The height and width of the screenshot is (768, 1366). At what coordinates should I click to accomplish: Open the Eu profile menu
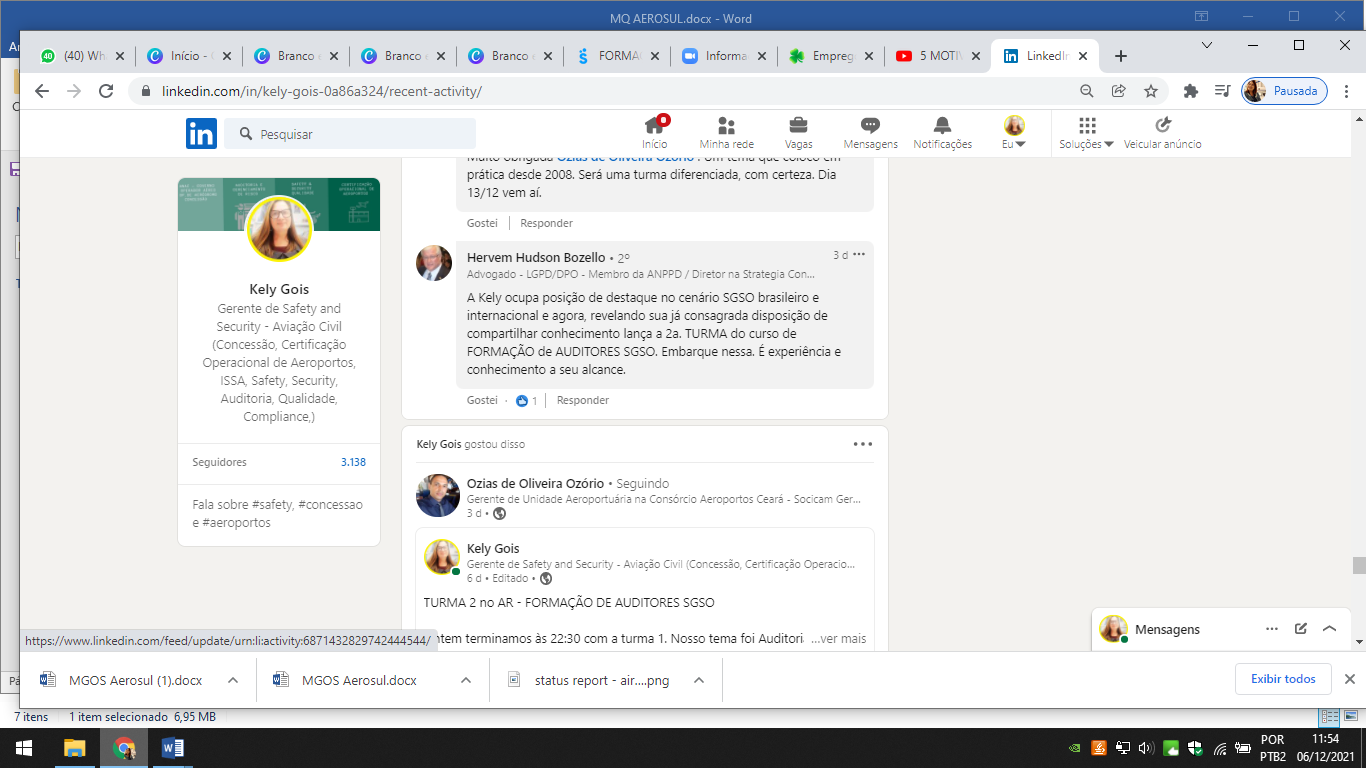pyautogui.click(x=1014, y=133)
